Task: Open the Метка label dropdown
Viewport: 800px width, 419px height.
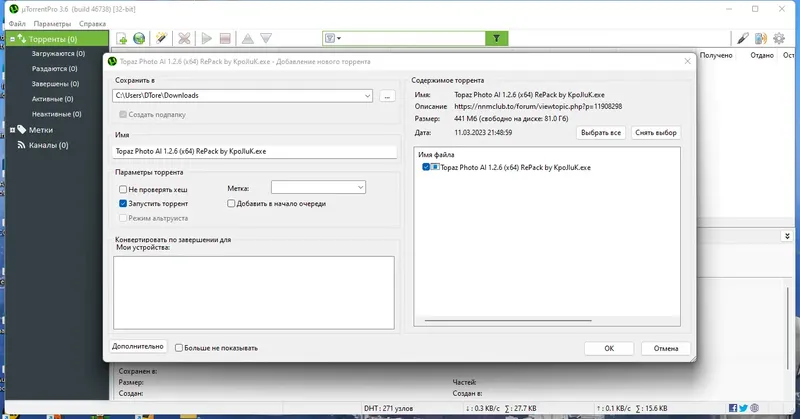Action: (x=360, y=187)
